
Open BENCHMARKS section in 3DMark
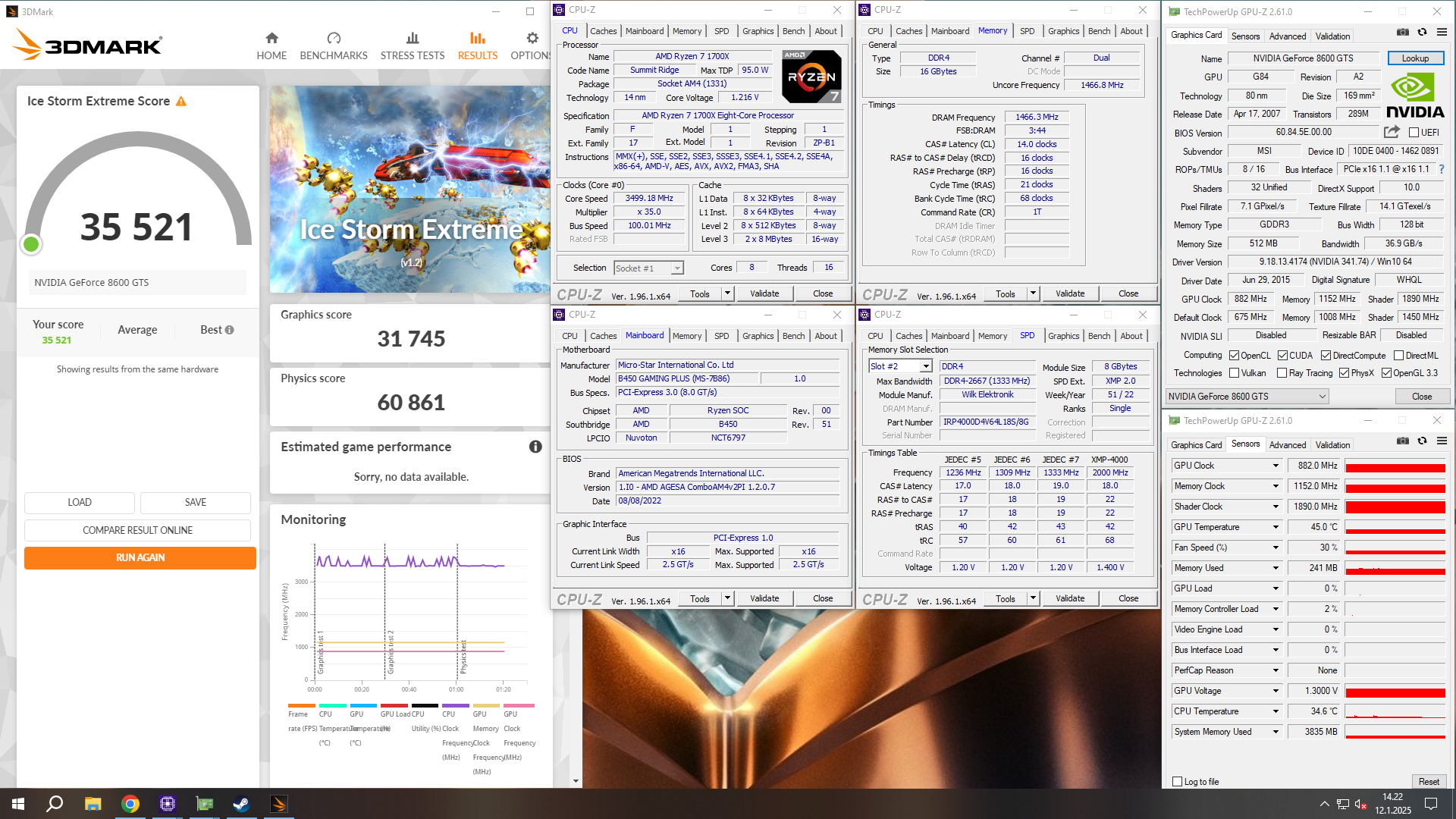coord(334,46)
